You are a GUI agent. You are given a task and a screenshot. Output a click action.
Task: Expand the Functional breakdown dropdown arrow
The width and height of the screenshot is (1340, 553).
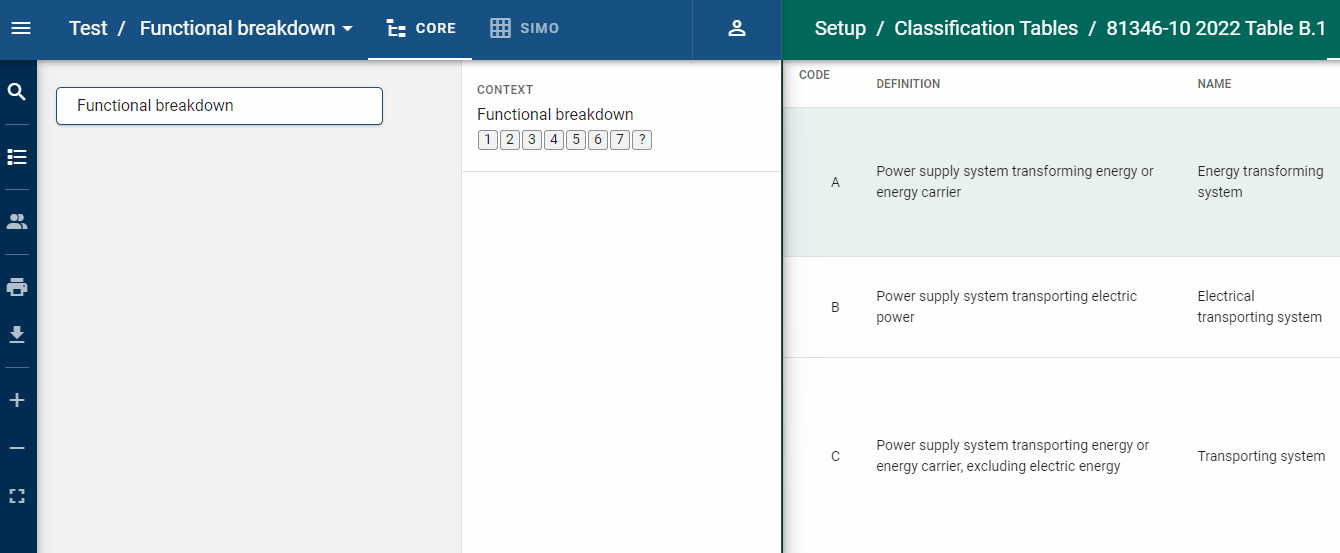[348, 29]
